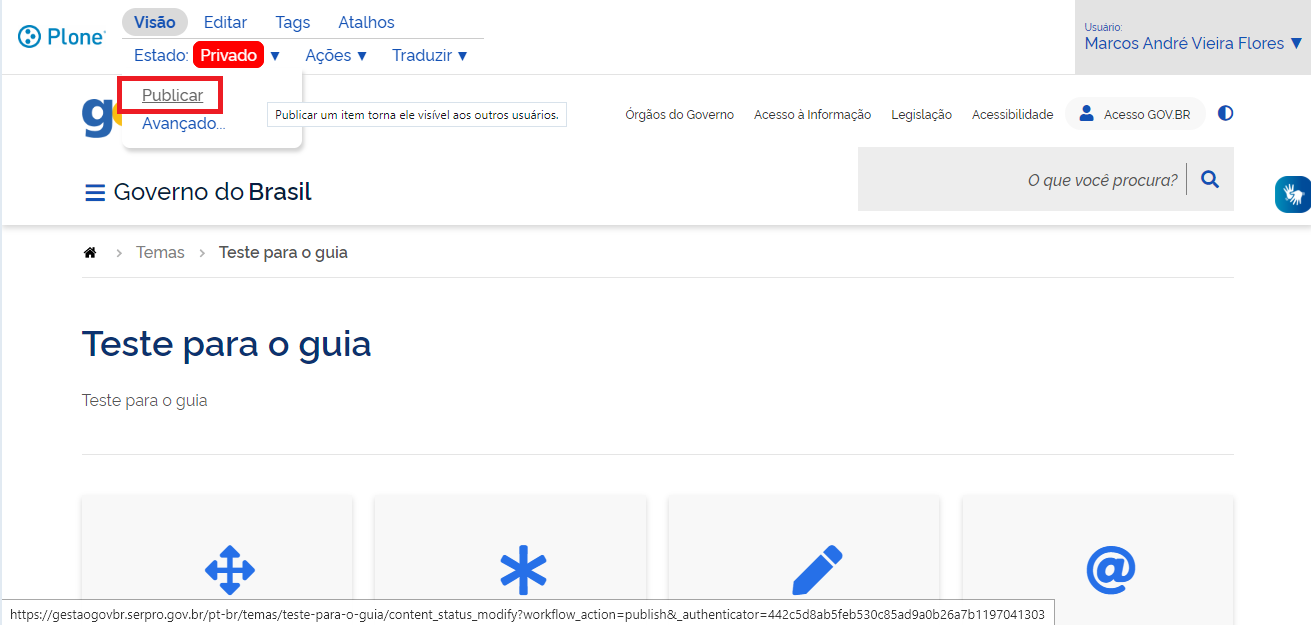This screenshot has height=625, width=1311.
Task: Open the Marcos André Vieira Flores user menu
Action: click(x=1193, y=43)
